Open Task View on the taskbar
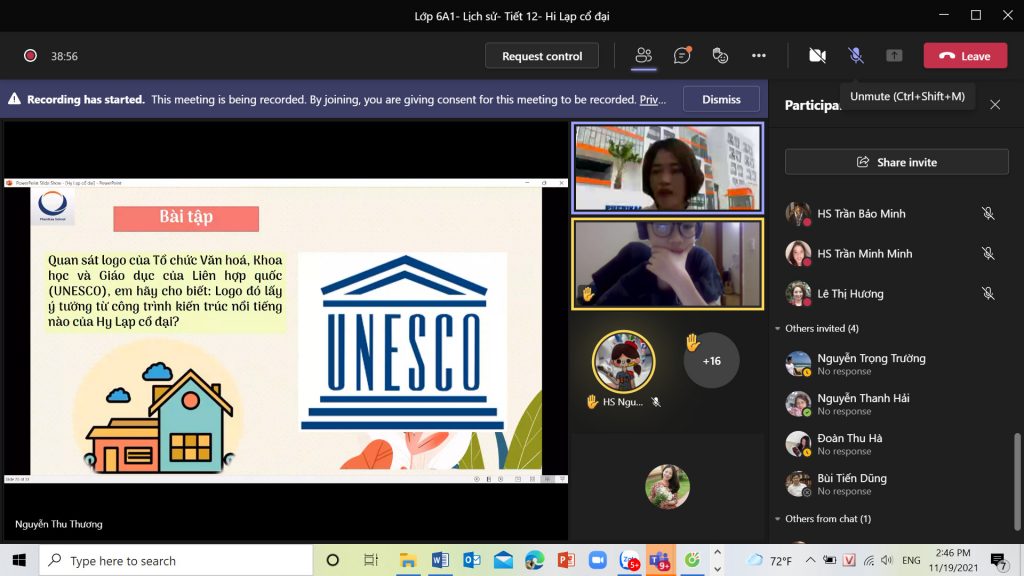 coord(370,560)
